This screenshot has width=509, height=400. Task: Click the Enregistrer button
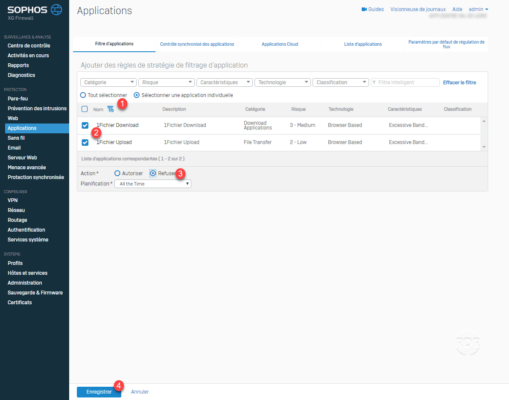(99, 392)
